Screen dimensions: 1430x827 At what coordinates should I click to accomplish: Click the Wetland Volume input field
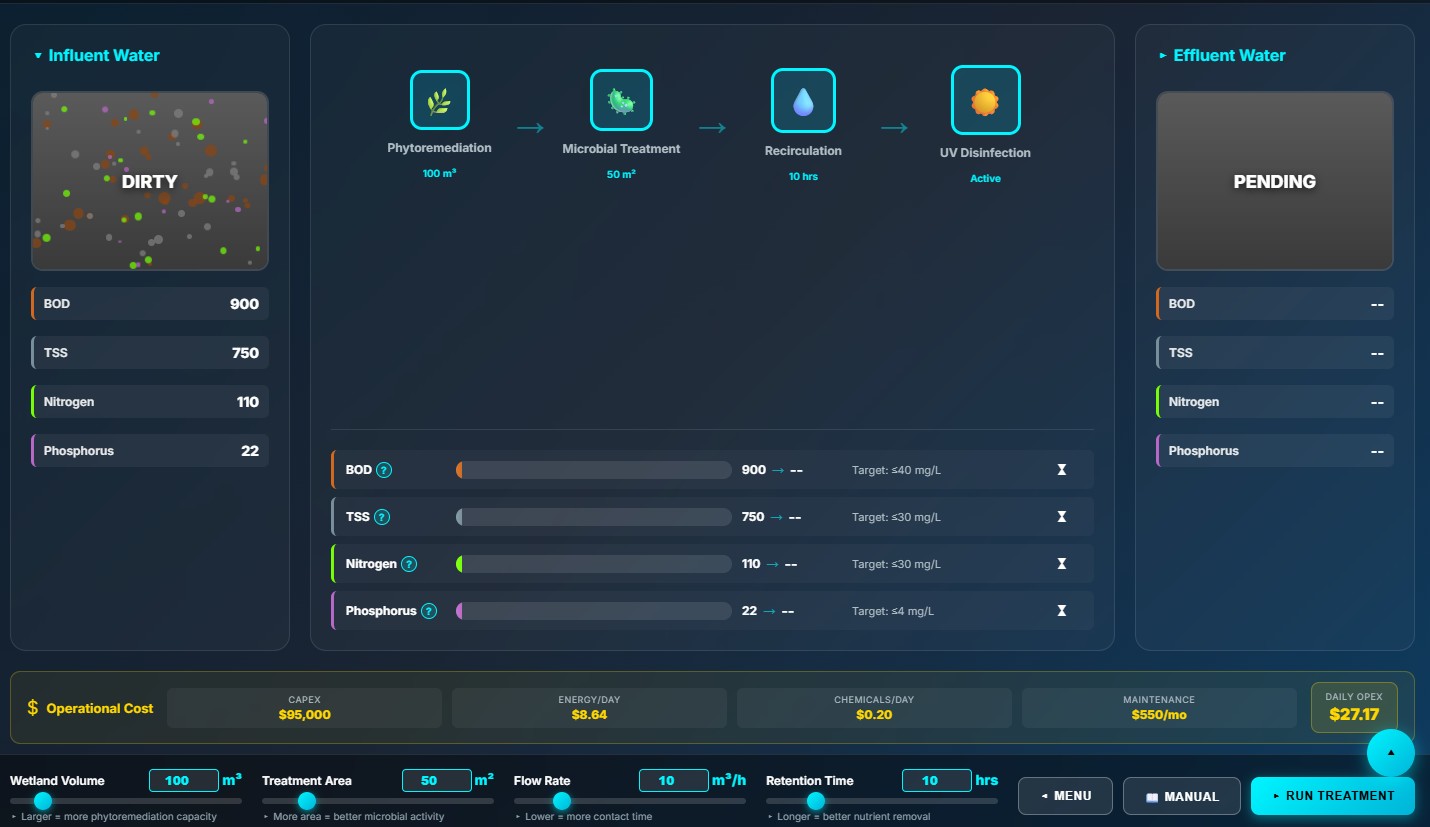pos(183,780)
